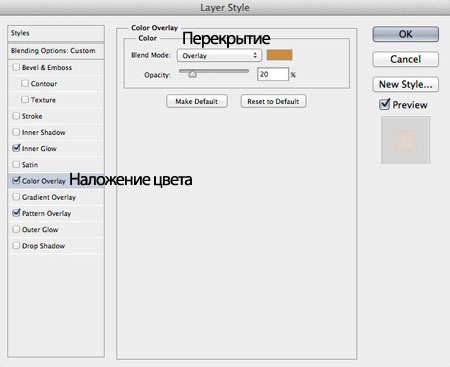
Task: Select the Pattern Overlay style row label
Action: tap(46, 213)
